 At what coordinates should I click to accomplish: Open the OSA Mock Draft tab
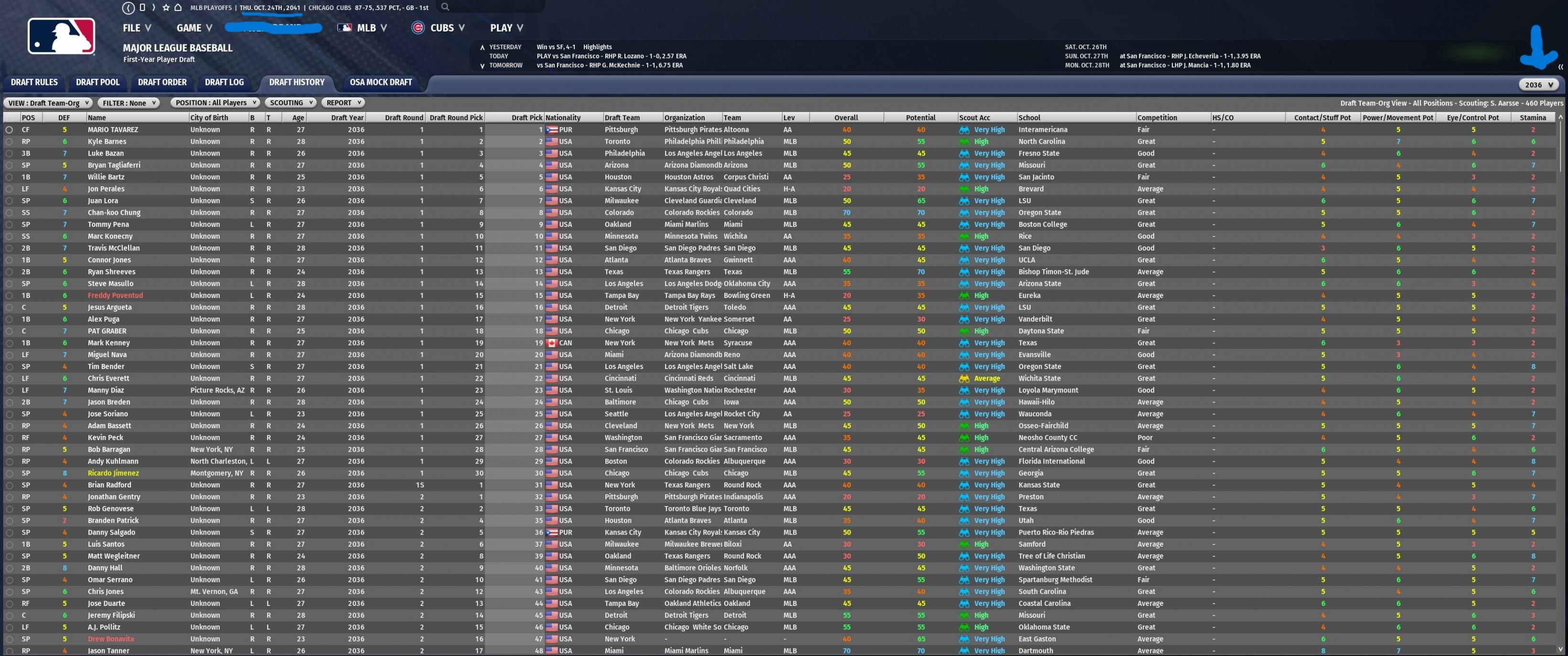380,82
